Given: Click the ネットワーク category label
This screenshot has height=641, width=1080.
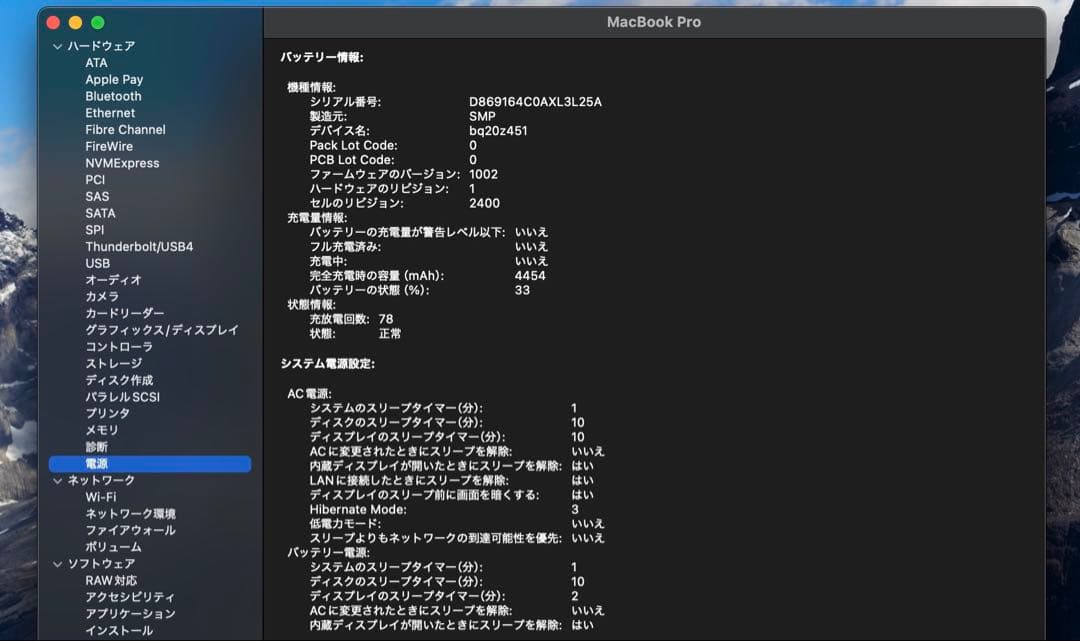Looking at the screenshot, I should point(101,481).
